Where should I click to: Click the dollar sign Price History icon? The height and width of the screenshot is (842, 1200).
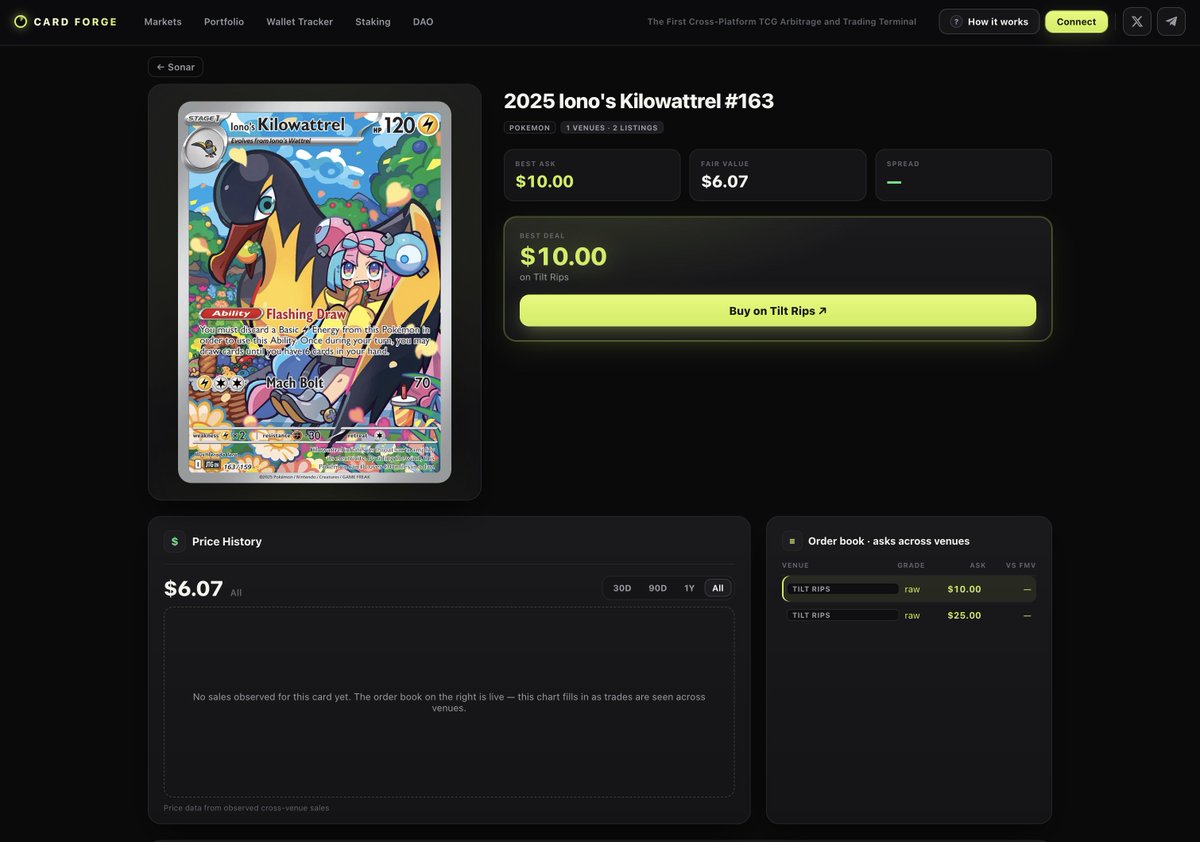tap(175, 541)
